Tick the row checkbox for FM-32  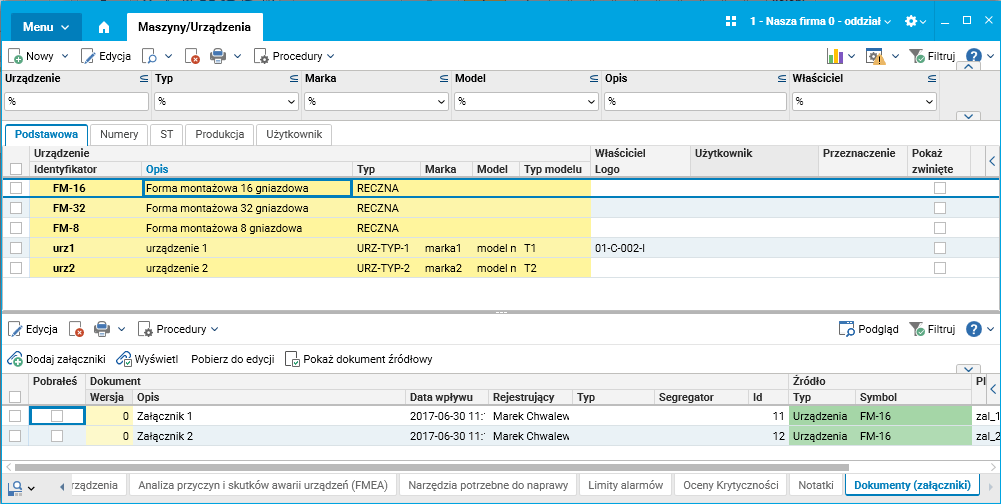click(16, 208)
